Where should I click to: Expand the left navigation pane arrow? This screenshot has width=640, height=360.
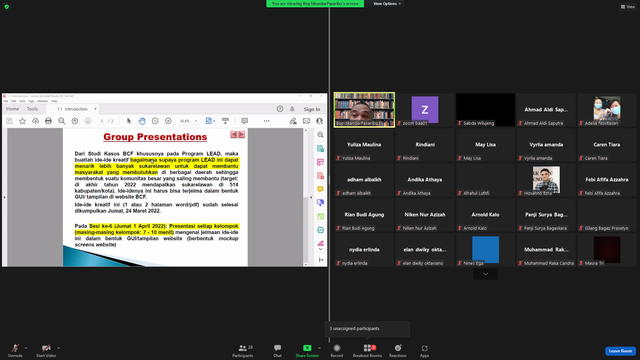pos(4,198)
